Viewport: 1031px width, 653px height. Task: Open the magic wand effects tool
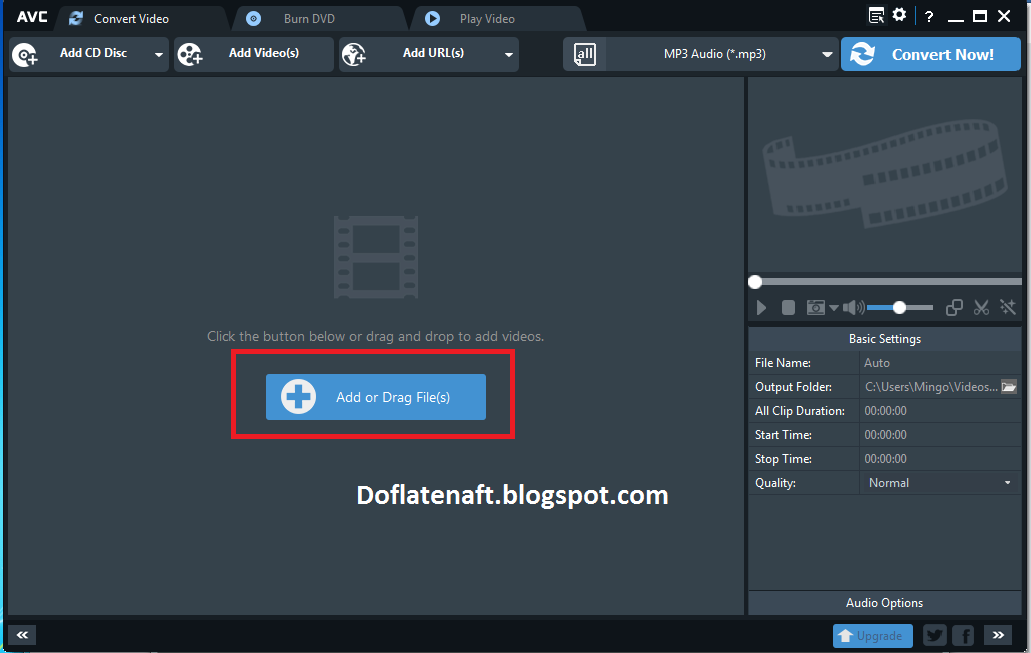pyautogui.click(x=1007, y=308)
